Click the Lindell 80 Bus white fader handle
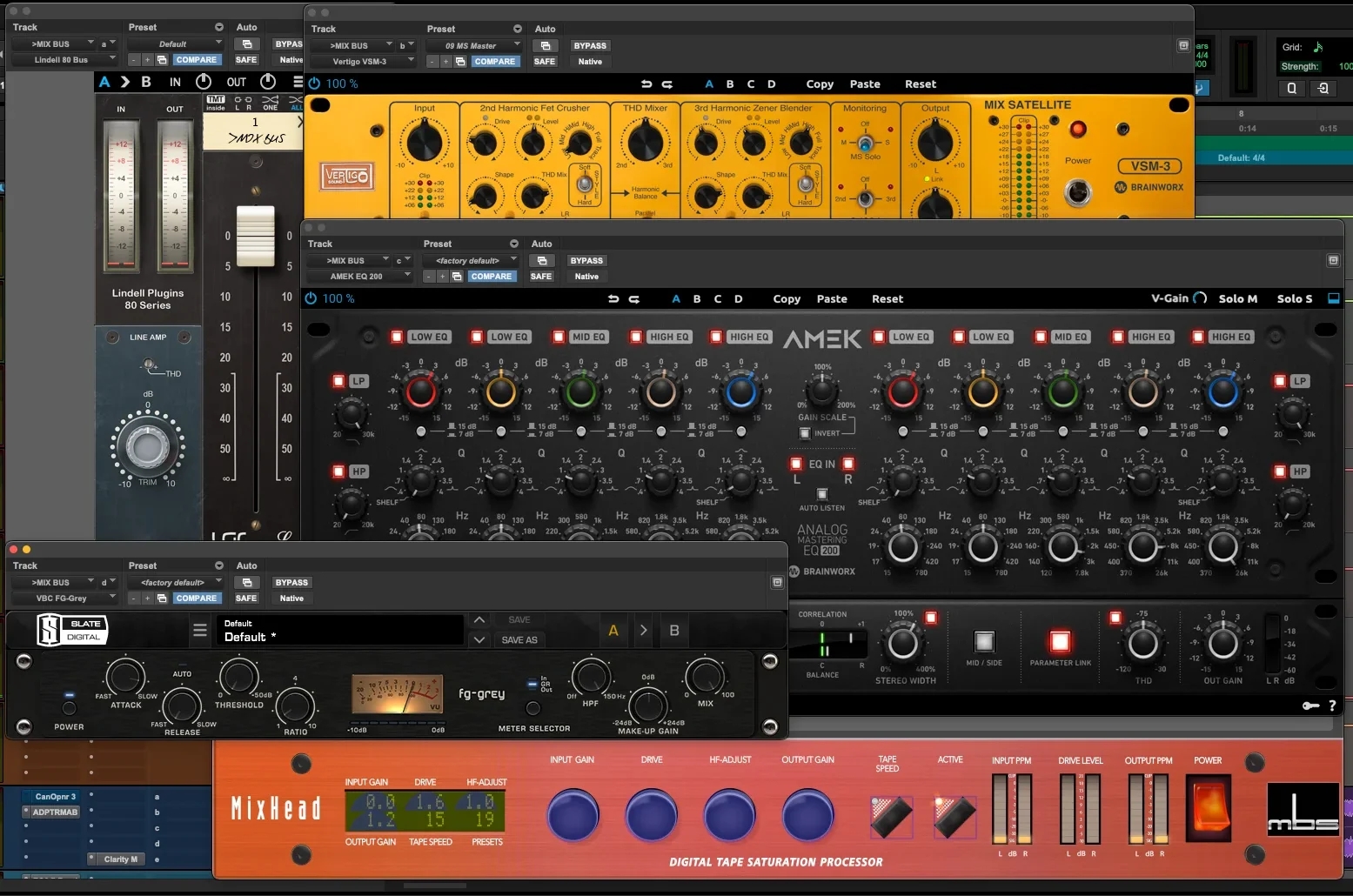This screenshot has height=896, width=1353. pyautogui.click(x=256, y=237)
